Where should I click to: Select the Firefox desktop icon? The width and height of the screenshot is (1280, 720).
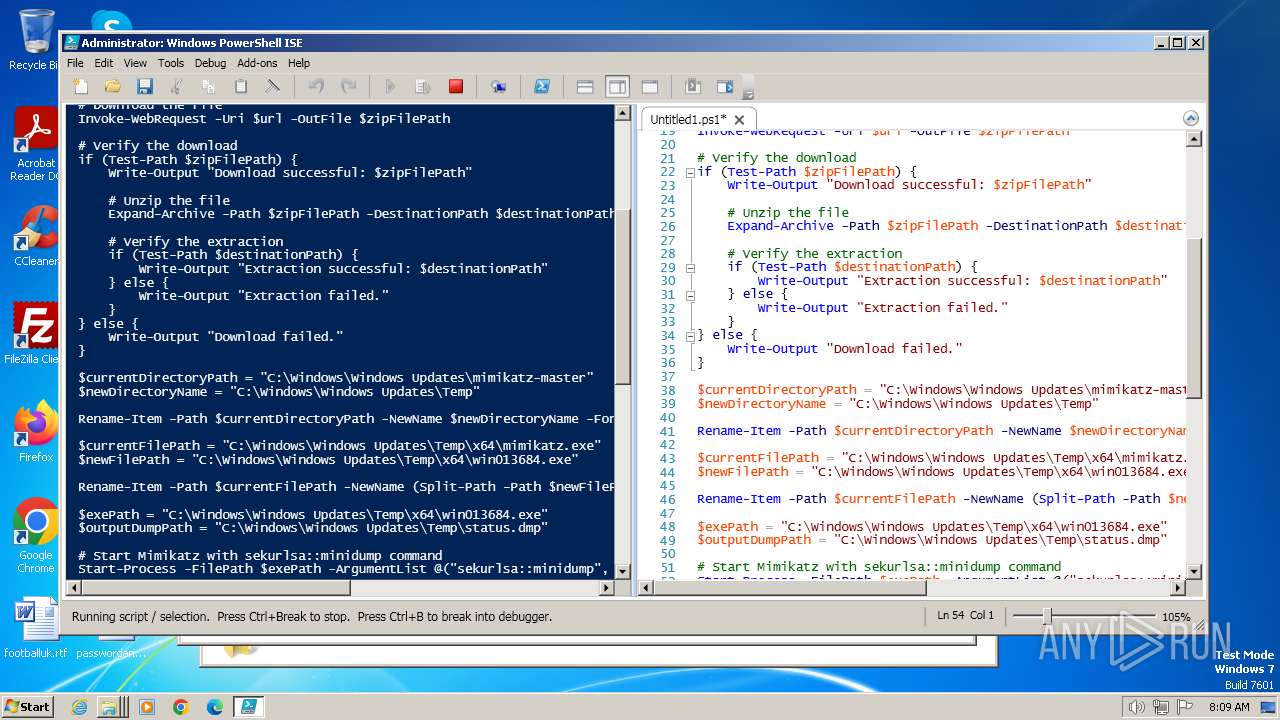click(x=36, y=432)
